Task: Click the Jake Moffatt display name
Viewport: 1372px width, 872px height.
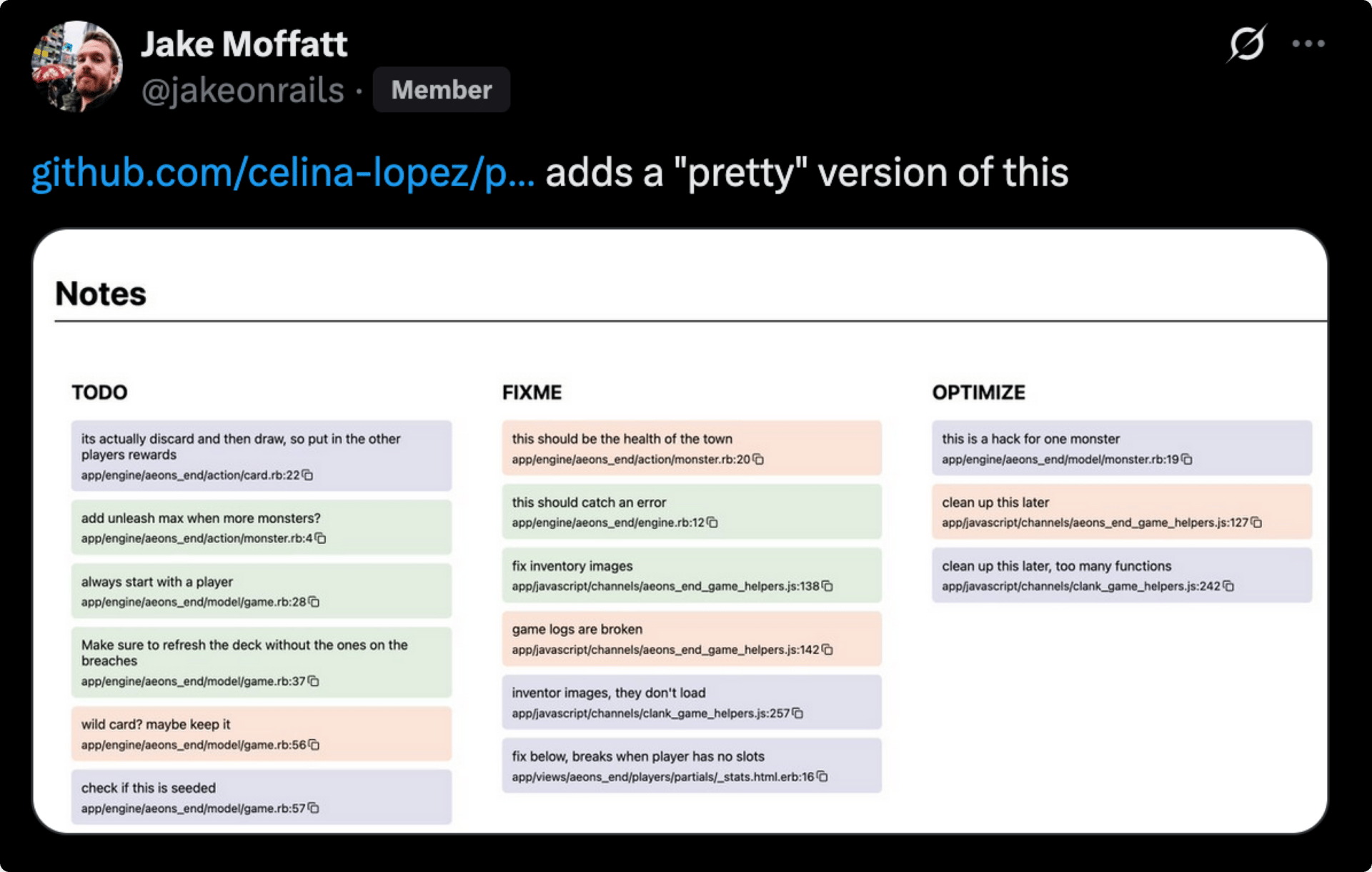Action: click(x=244, y=44)
